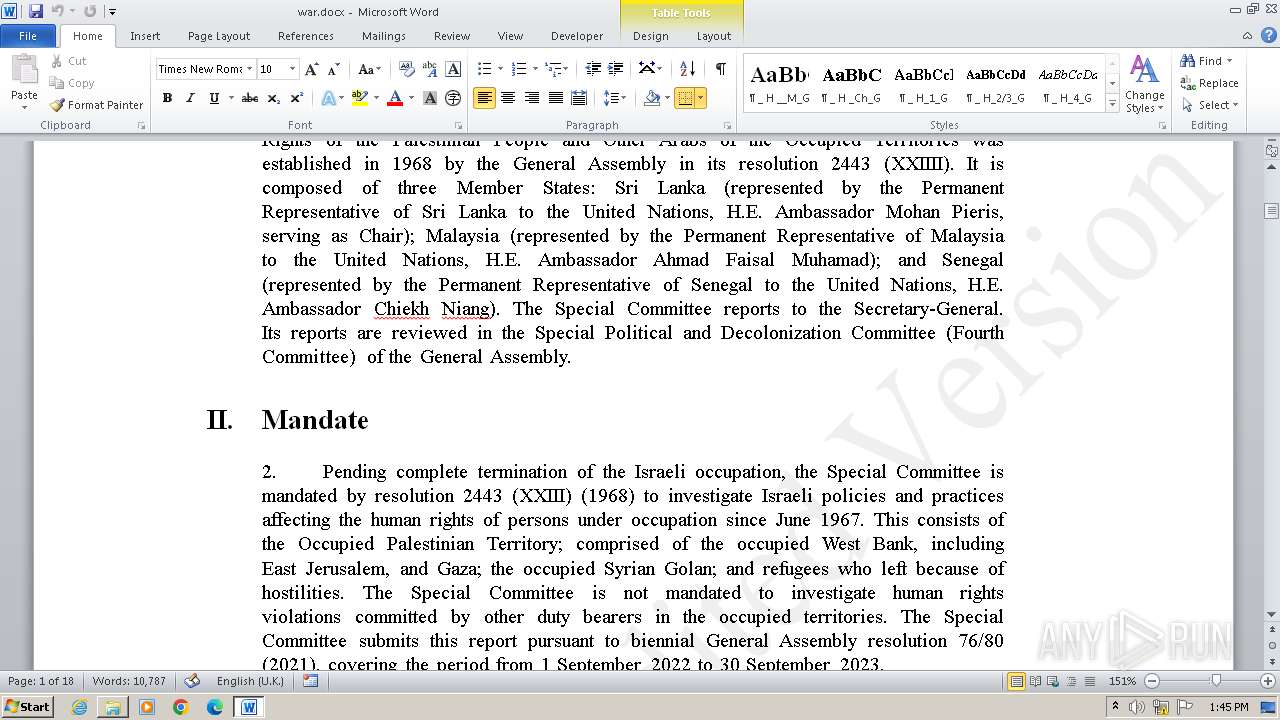Viewport: 1280px width, 720px height.
Task: Decrease the paragraph indent
Action: tap(593, 69)
